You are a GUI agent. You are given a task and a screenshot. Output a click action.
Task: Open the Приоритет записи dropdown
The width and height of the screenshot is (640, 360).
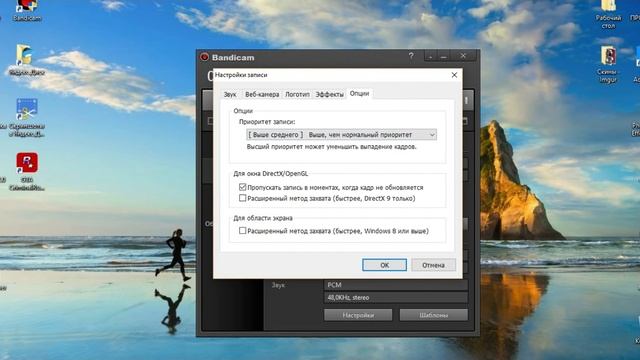[341, 135]
